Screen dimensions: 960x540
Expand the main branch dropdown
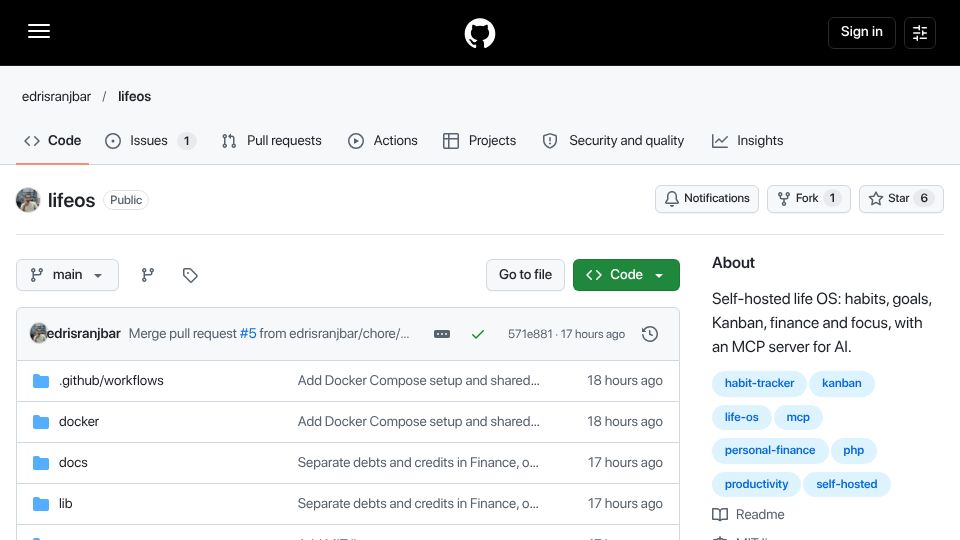point(67,275)
